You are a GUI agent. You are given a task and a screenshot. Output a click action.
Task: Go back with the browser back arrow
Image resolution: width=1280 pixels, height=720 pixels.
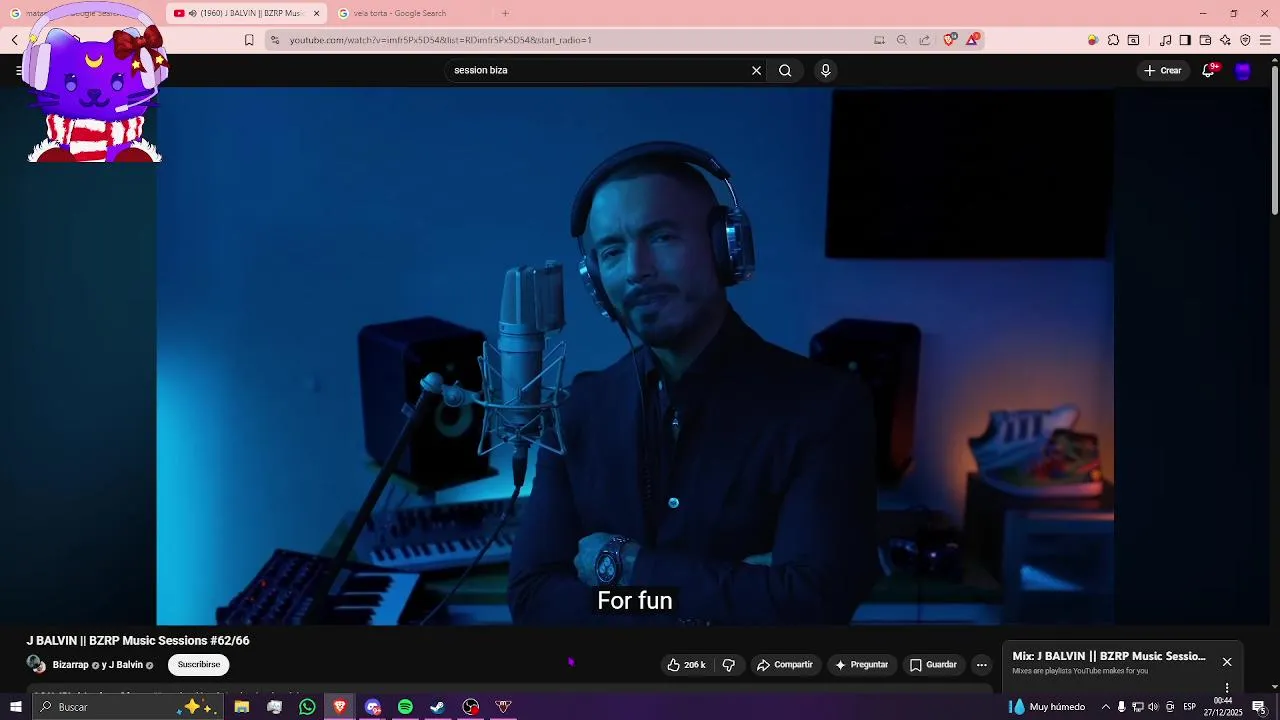point(15,40)
